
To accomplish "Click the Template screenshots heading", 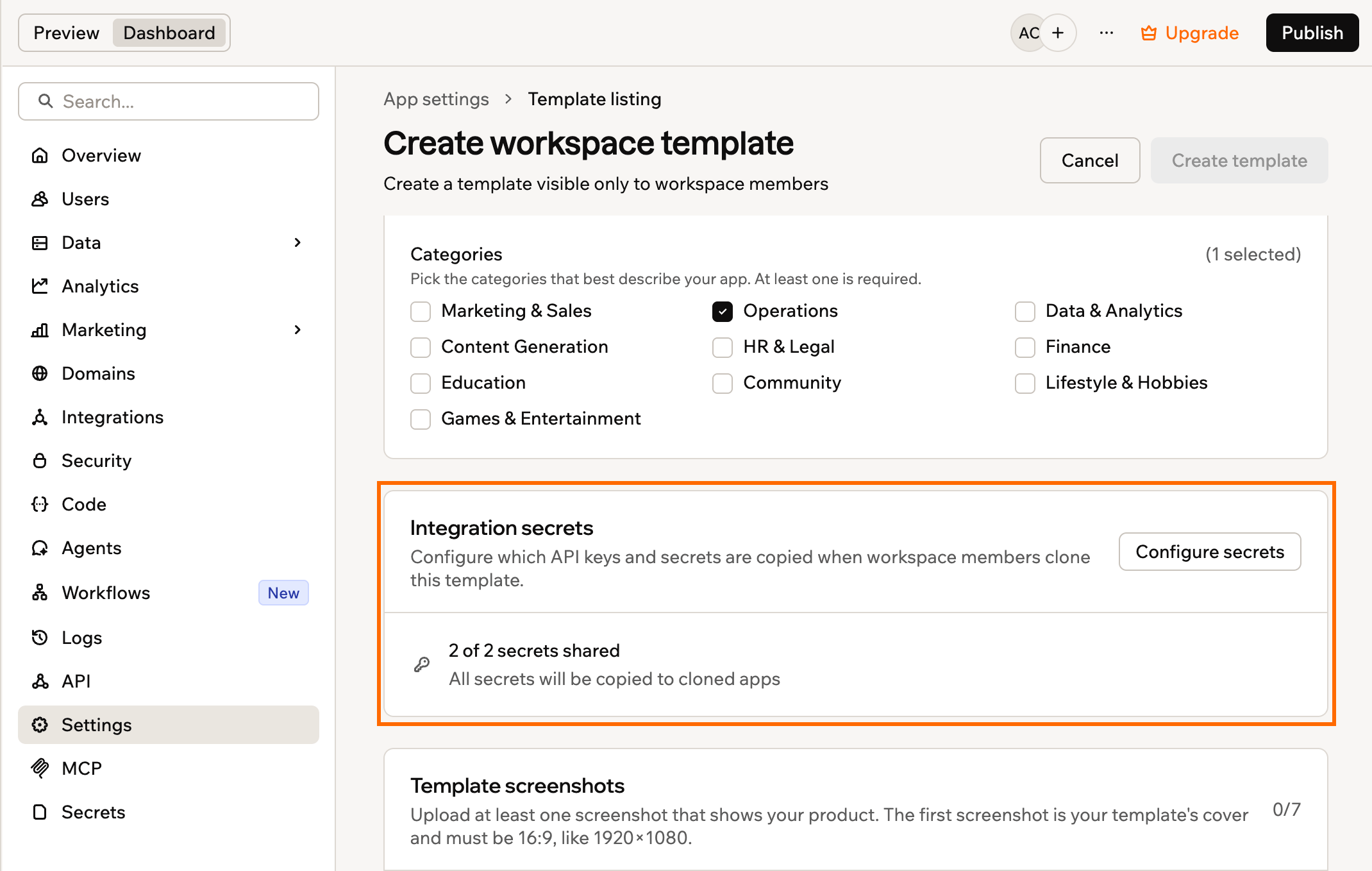I will (517, 786).
